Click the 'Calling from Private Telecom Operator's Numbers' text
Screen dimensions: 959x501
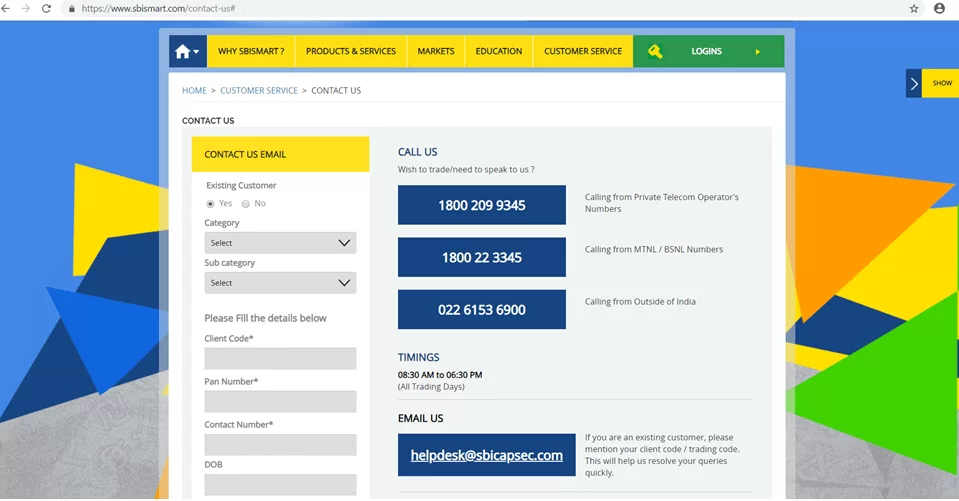point(662,203)
